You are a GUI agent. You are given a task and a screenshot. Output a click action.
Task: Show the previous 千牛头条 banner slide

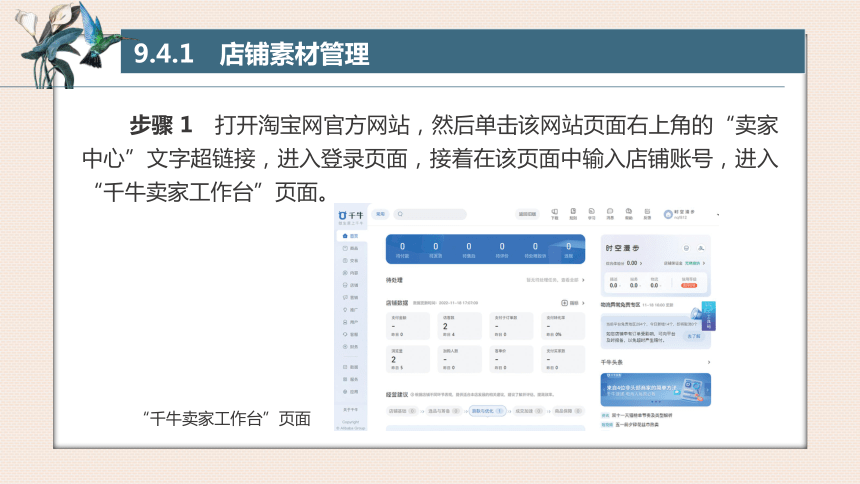[604, 390]
